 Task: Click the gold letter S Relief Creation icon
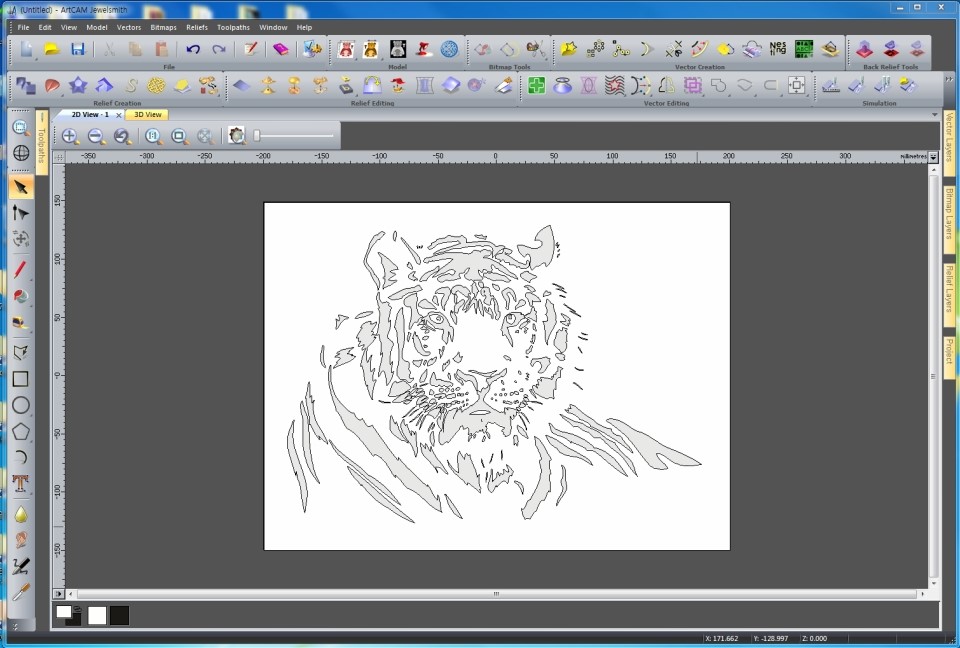click(130, 85)
